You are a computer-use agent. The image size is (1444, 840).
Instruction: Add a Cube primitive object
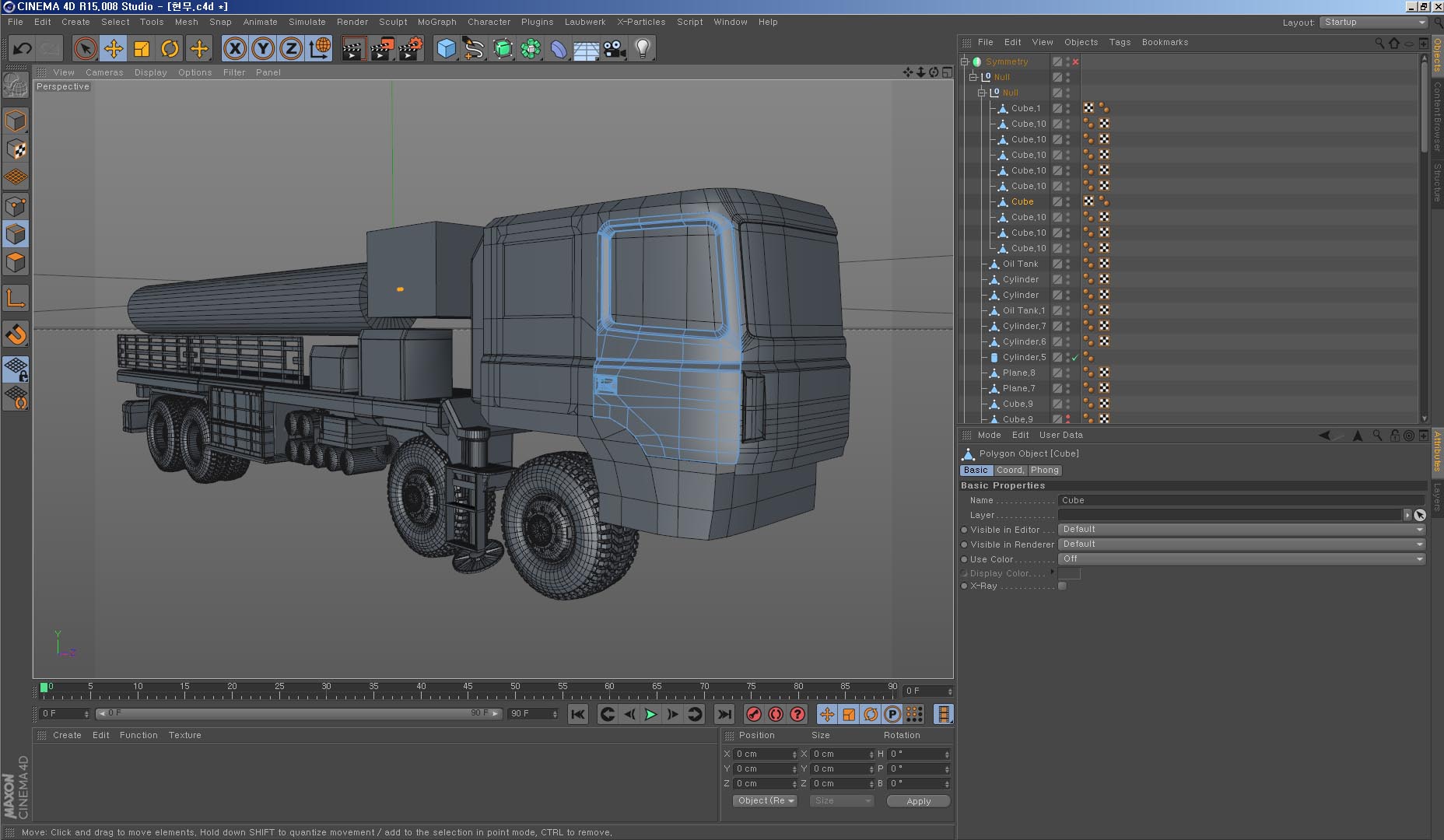446,49
